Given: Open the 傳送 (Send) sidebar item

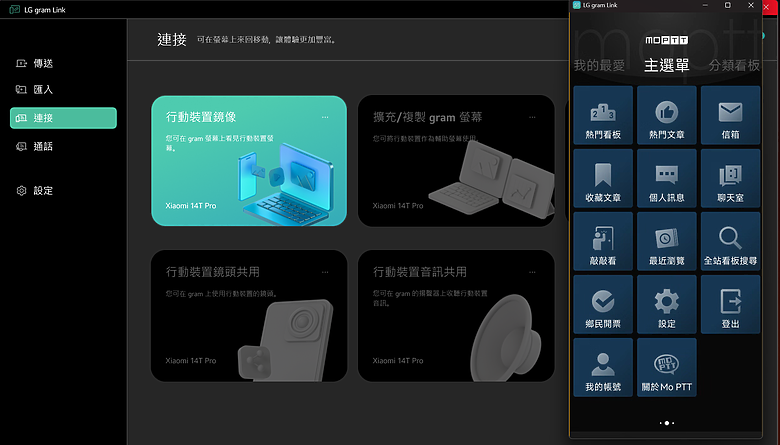Looking at the screenshot, I should click(63, 63).
